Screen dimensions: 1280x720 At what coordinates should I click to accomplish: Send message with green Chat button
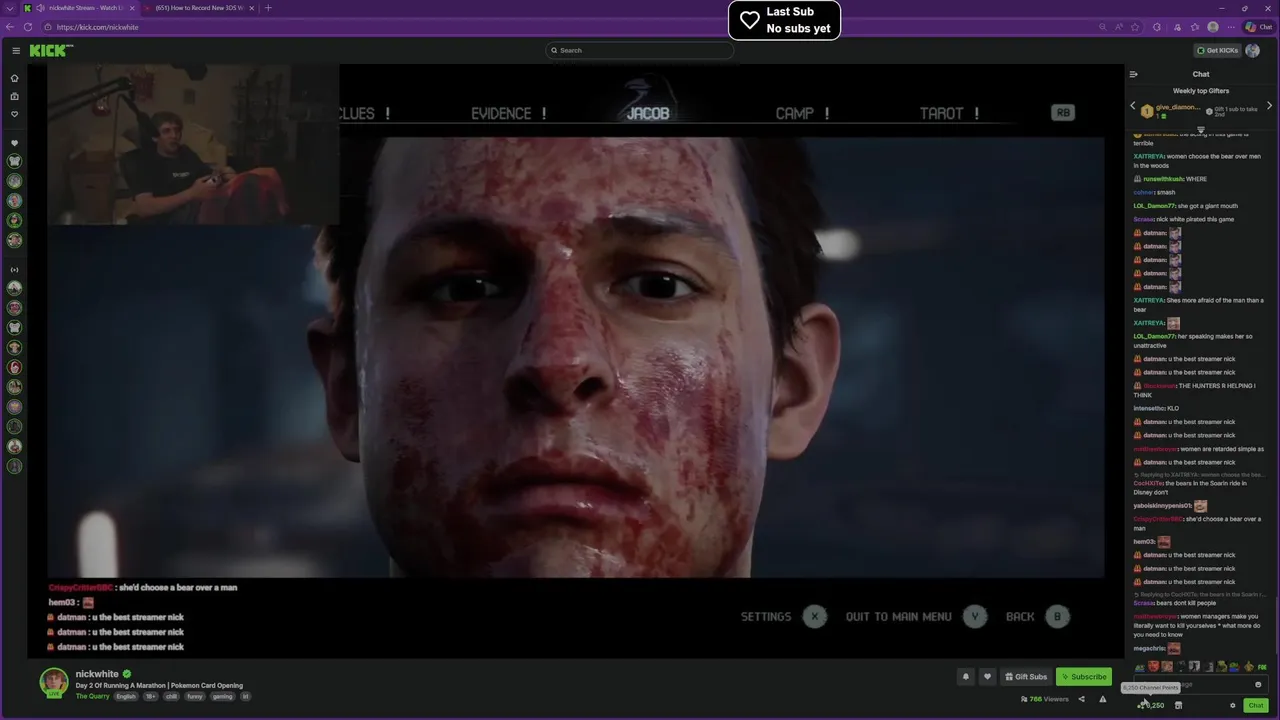(1256, 705)
